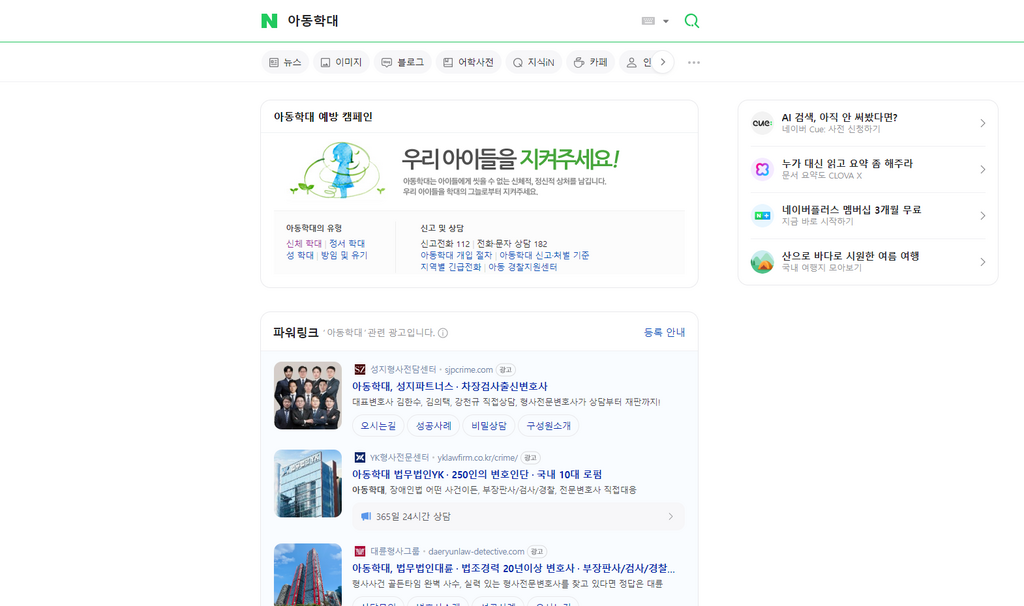Click the 대륜형사그룹 favicon
The width and height of the screenshot is (1024, 606).
[x=360, y=552]
